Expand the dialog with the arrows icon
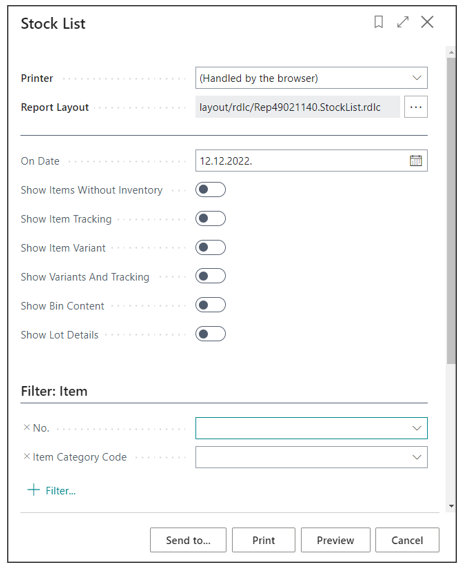 [x=403, y=22]
